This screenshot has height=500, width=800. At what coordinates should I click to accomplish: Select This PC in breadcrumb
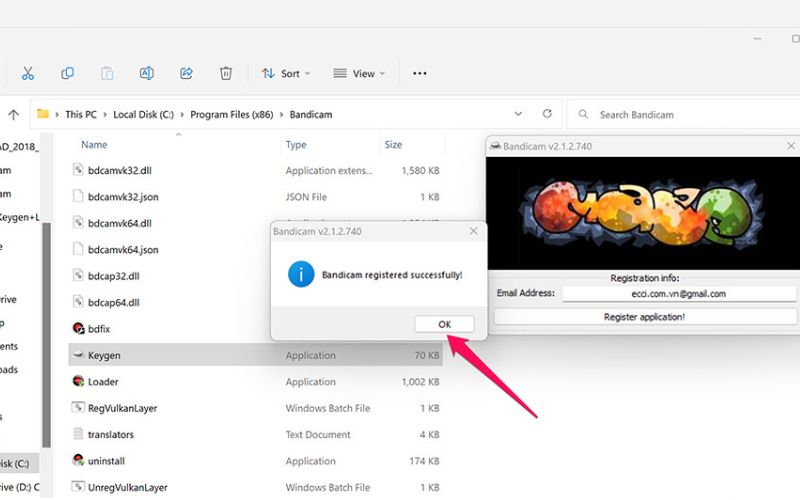(81, 115)
